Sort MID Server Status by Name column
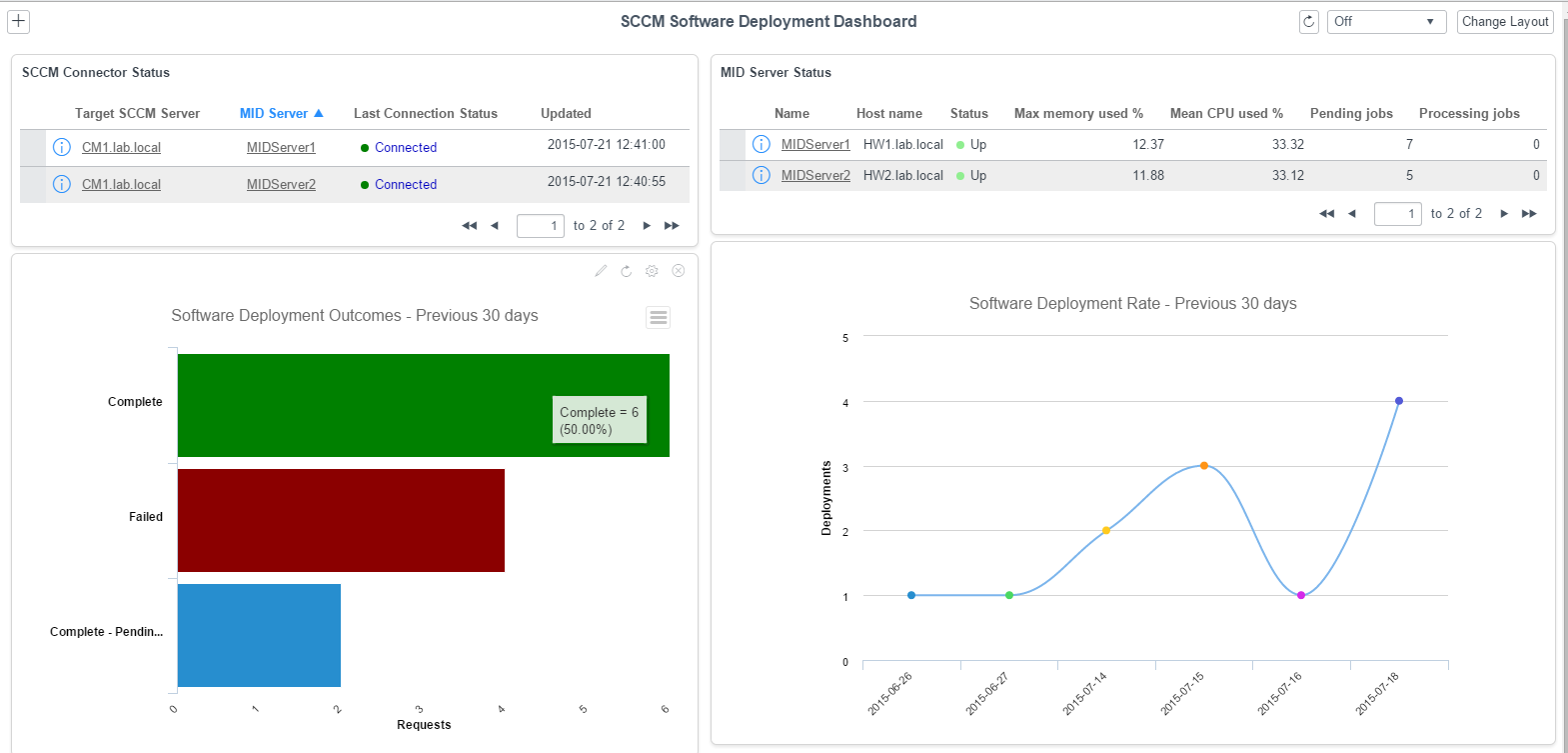The height and width of the screenshot is (753, 1568). coord(791,113)
